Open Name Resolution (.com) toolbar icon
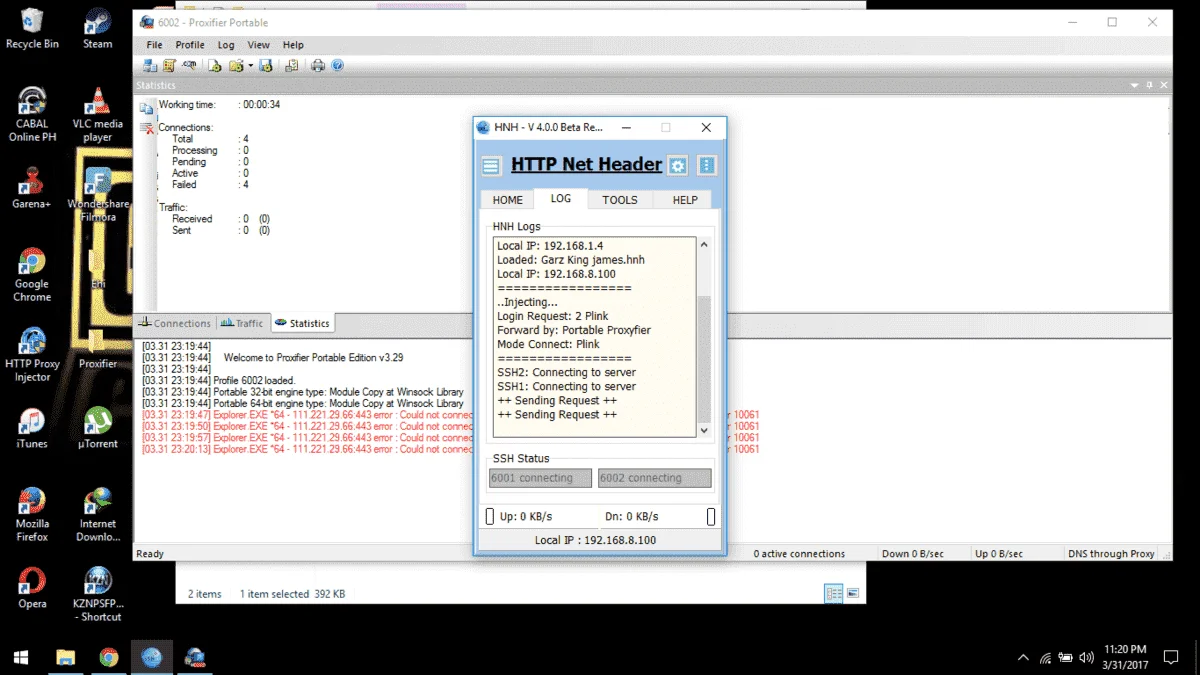1200x675 pixels. coord(189,65)
